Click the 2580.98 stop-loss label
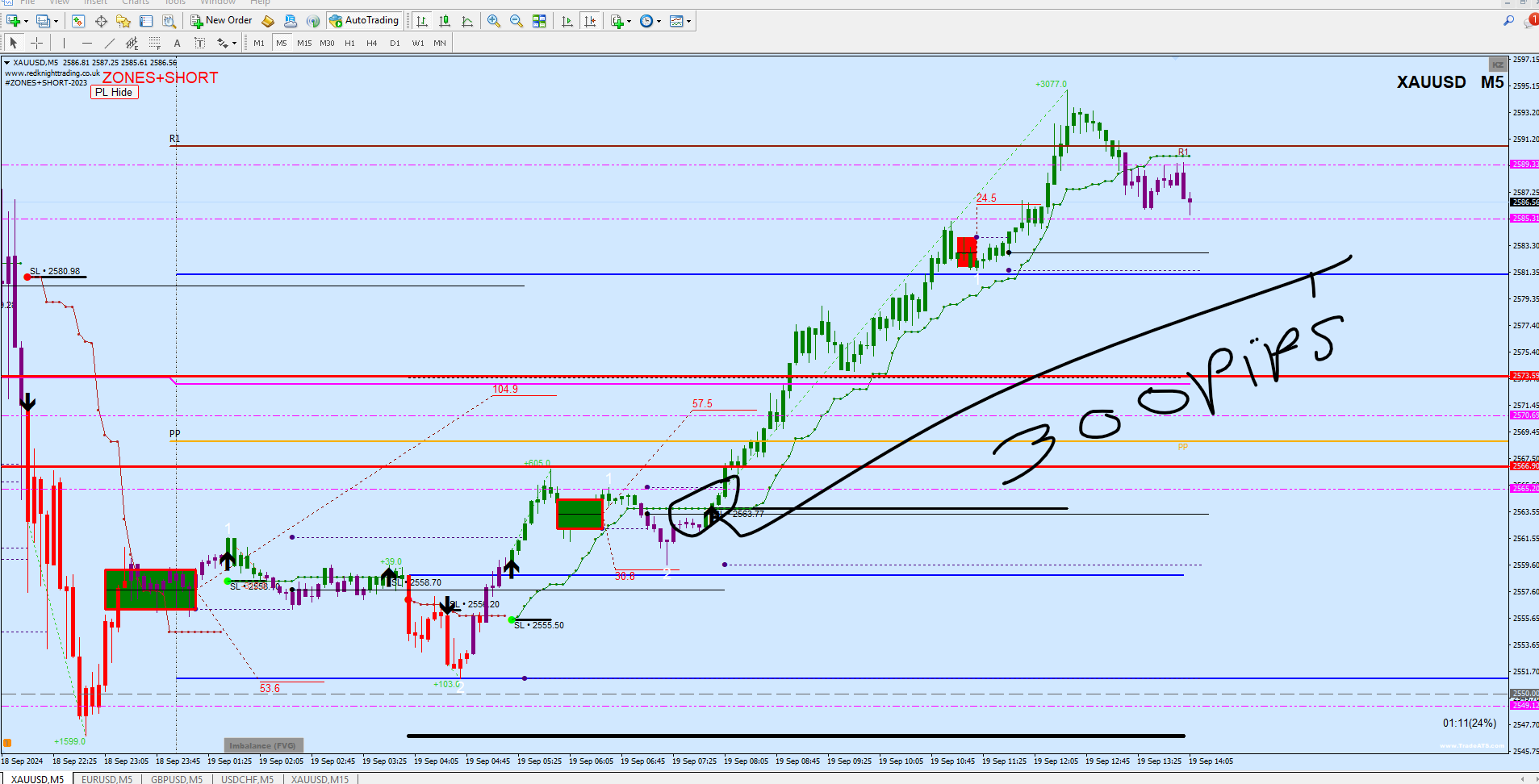 55,271
